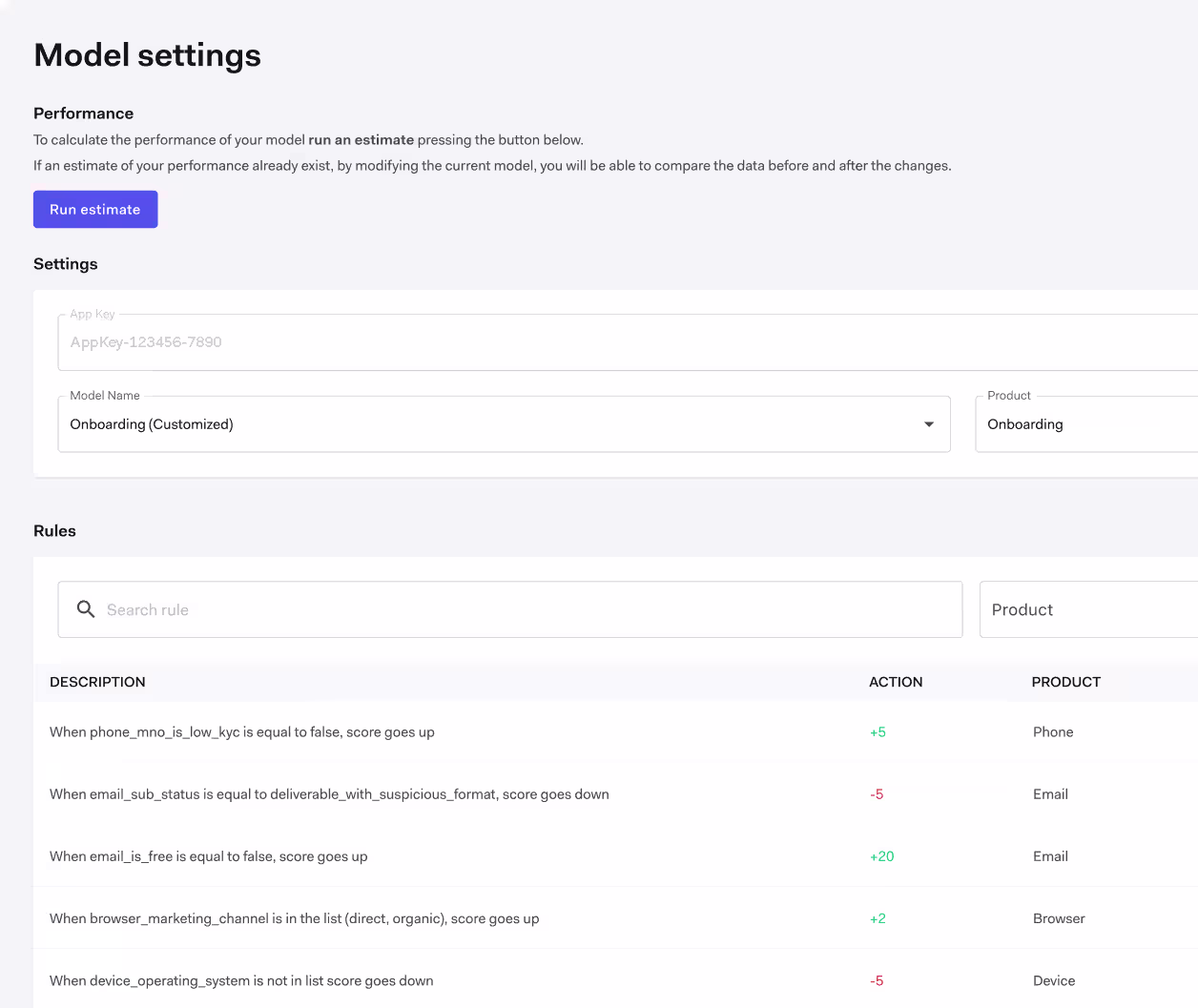Click the -5 action in email_sub_status row
1198x1008 pixels.
click(x=877, y=794)
